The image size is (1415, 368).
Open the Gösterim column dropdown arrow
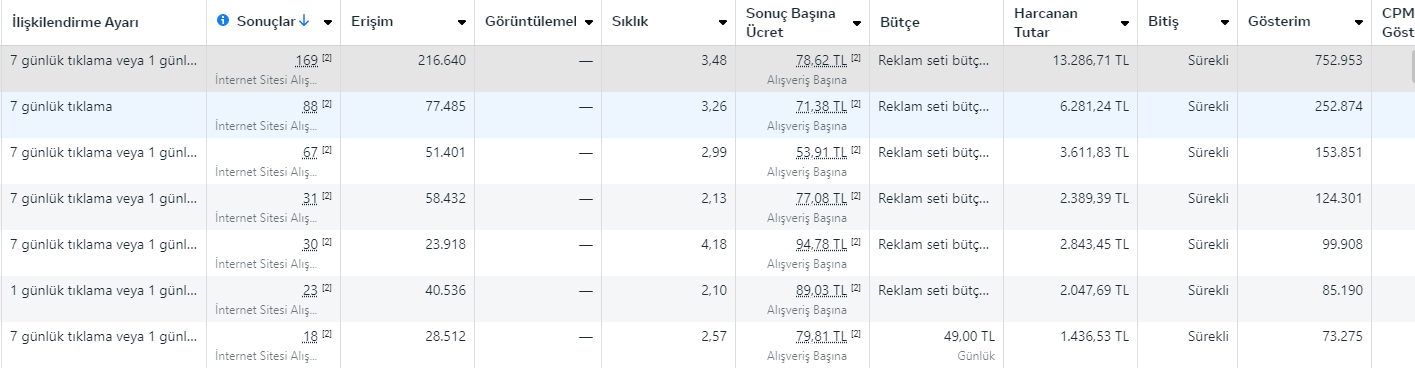[1358, 22]
